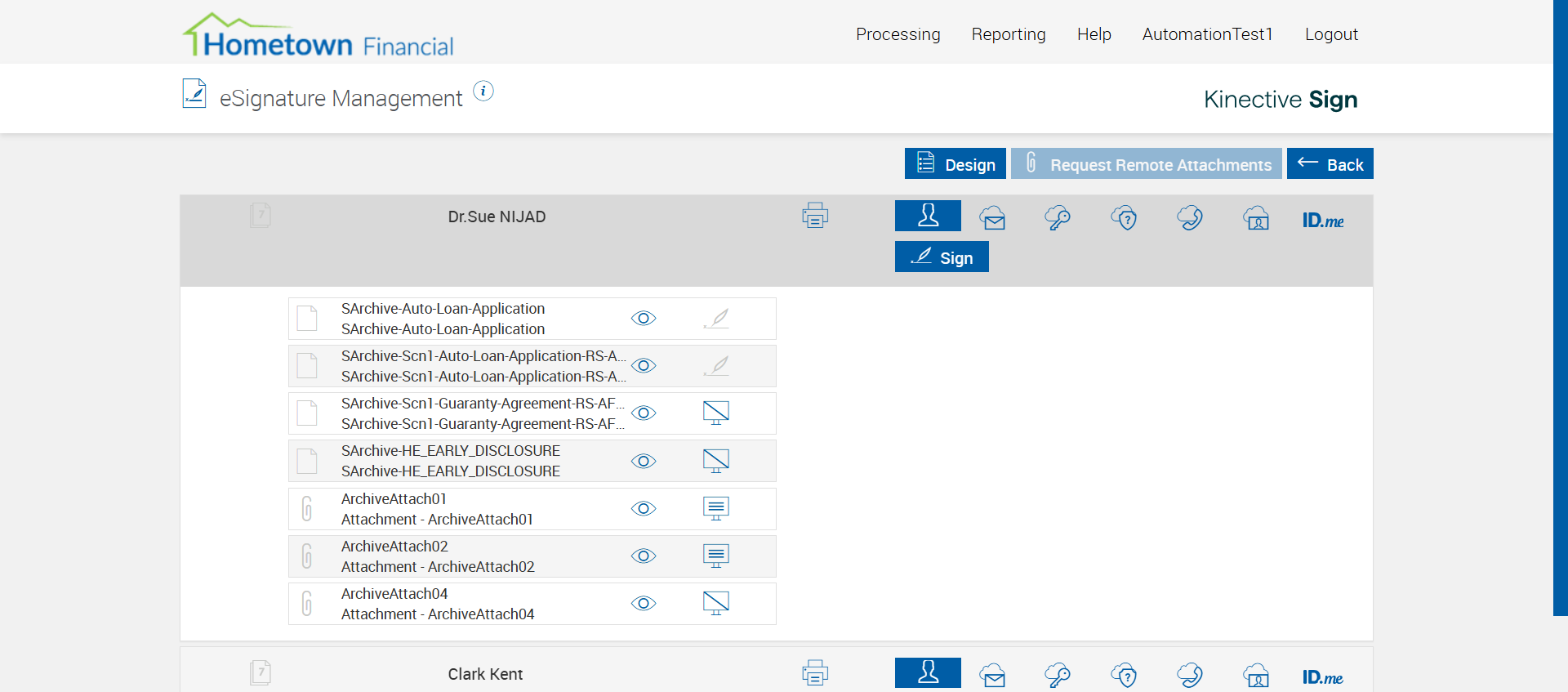
Task: Open the Processing menu
Action: point(898,34)
